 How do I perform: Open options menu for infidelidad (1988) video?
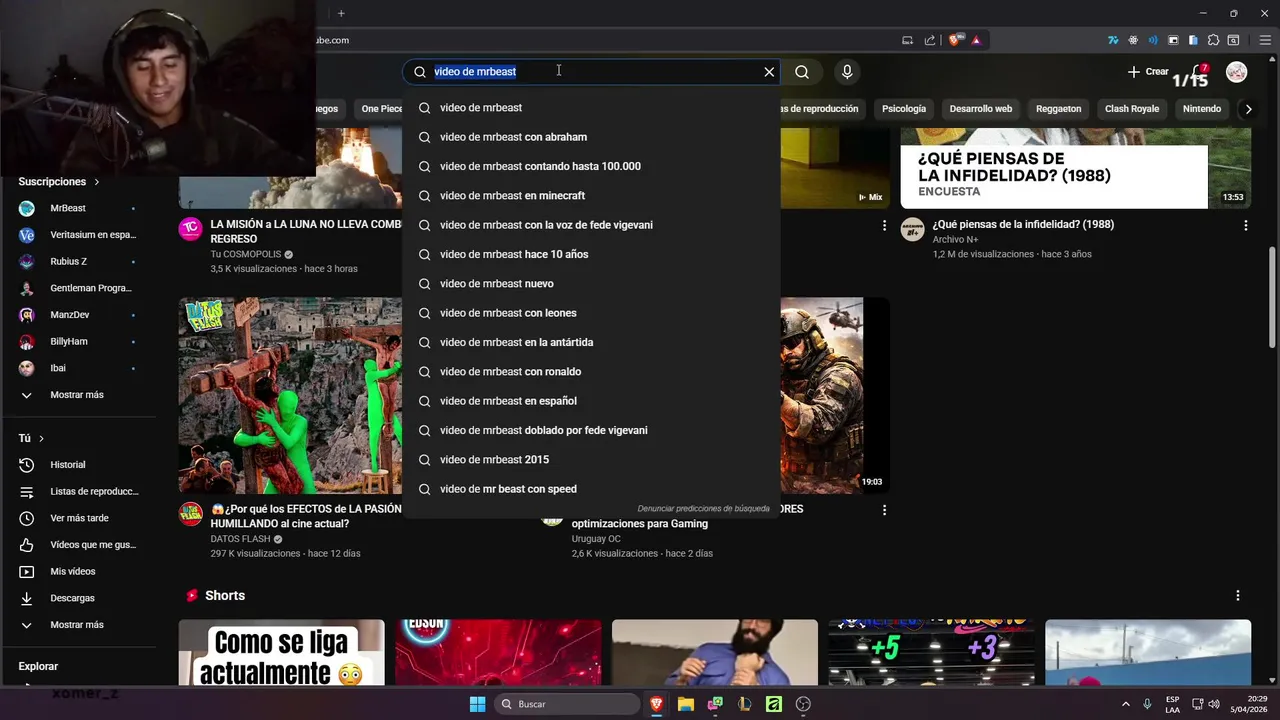(x=1246, y=226)
